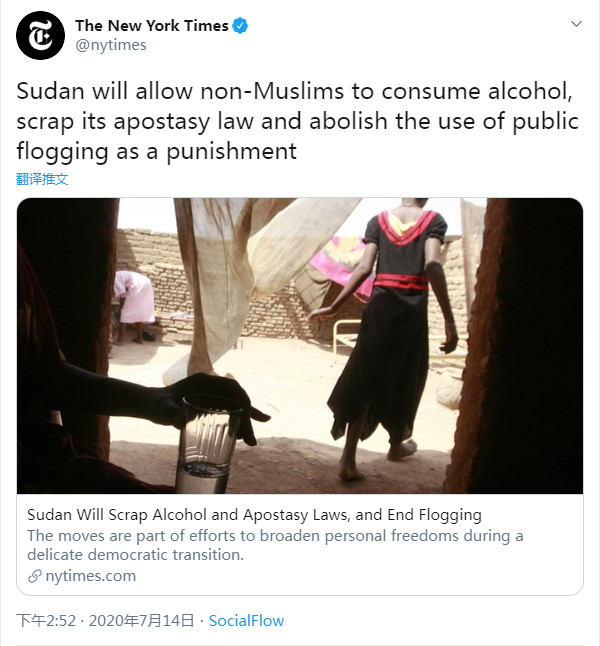Open the SocialFlow source link
600x646 pixels.
[x=246, y=621]
